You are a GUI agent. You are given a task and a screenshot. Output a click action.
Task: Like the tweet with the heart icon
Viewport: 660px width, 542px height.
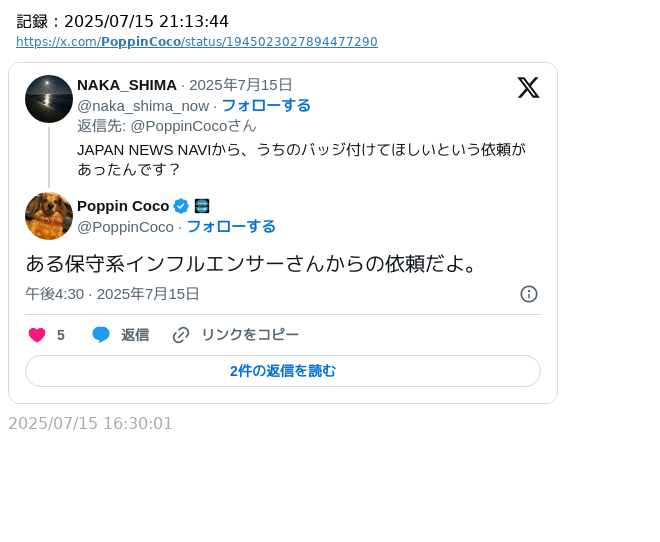click(x=37, y=335)
